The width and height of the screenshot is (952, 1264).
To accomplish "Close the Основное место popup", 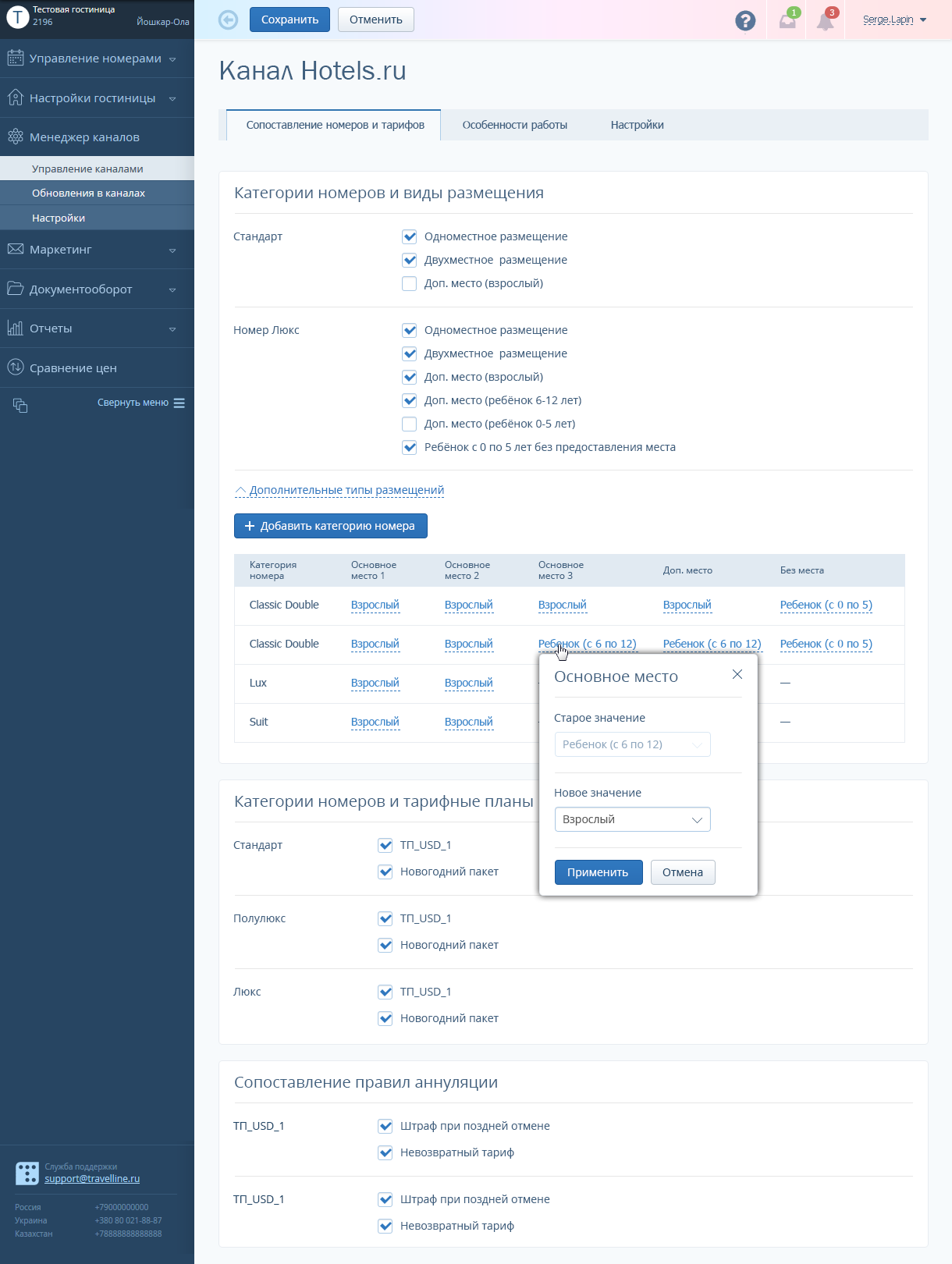I will click(737, 674).
